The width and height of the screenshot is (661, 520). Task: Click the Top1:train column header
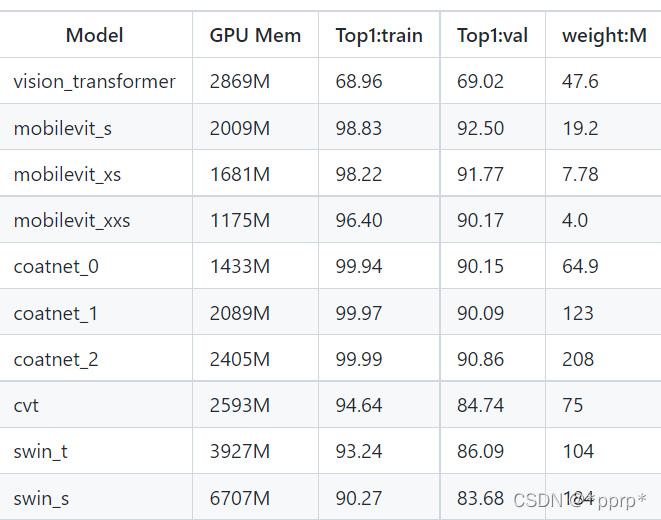(379, 35)
